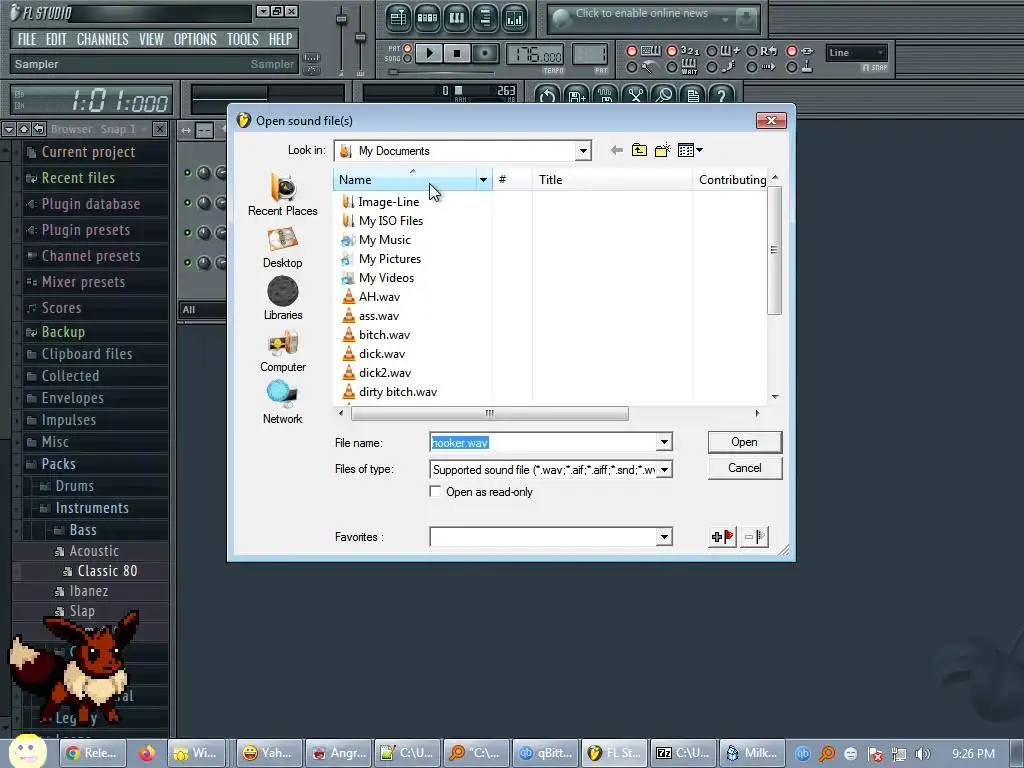Expand the Packs folder in browser

pos(59,464)
